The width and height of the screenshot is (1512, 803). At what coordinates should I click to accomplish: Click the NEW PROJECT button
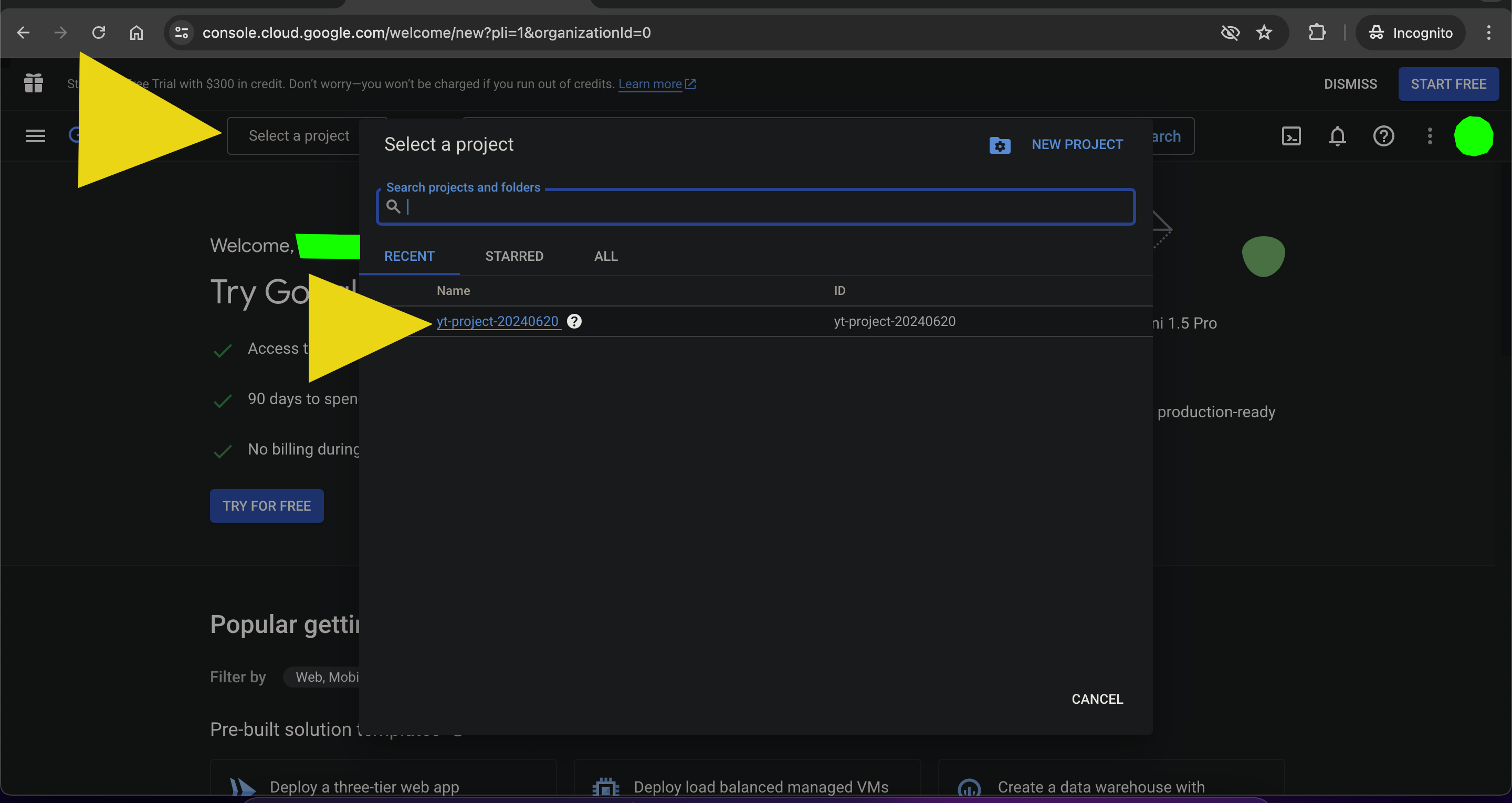1077,144
